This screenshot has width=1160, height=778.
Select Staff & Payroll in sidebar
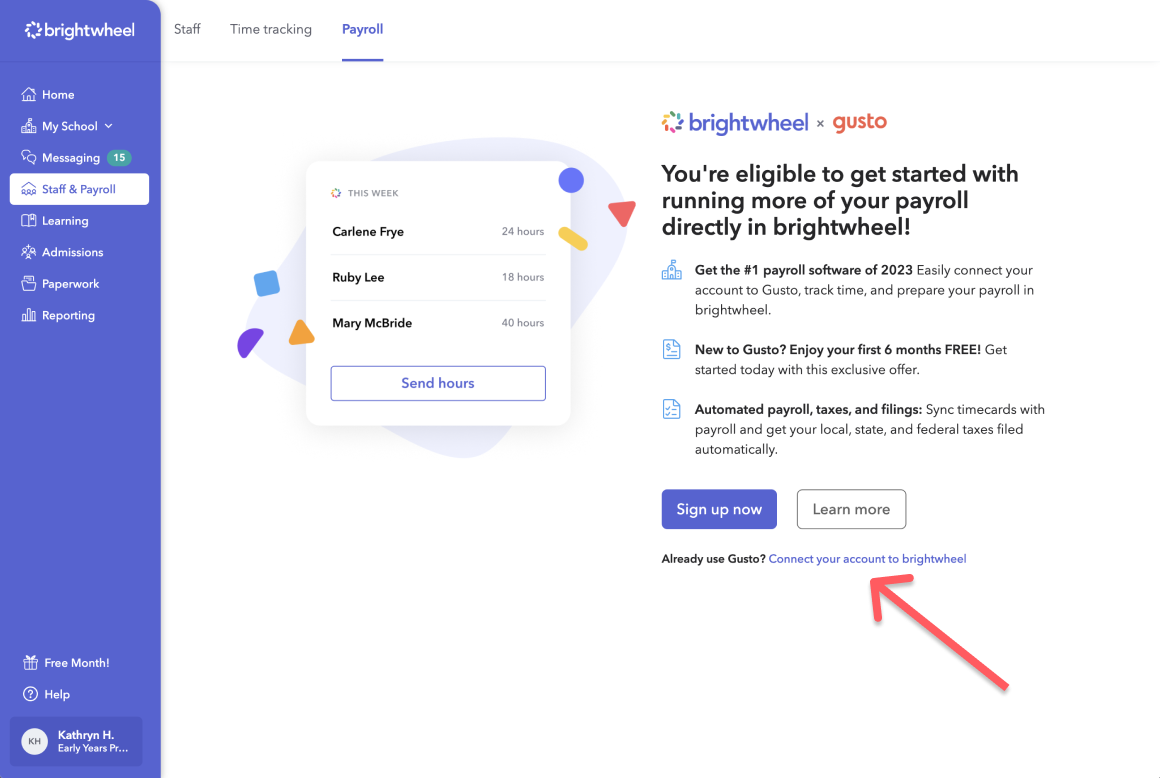point(79,189)
